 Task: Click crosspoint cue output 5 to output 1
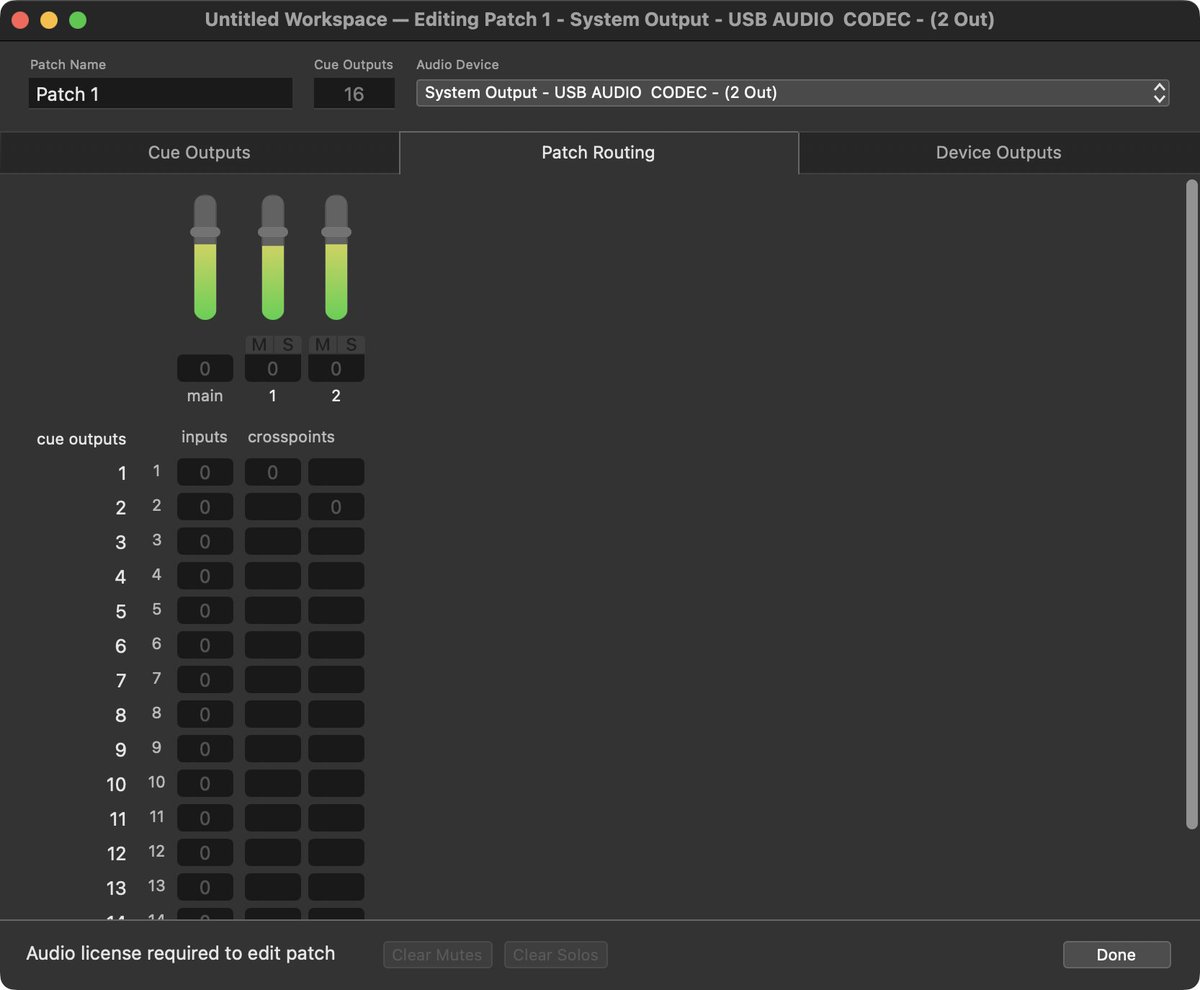coord(273,610)
